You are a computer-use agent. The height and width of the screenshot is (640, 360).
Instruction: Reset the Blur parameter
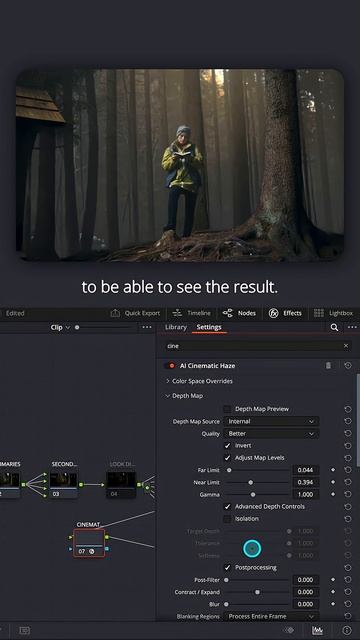(348, 604)
